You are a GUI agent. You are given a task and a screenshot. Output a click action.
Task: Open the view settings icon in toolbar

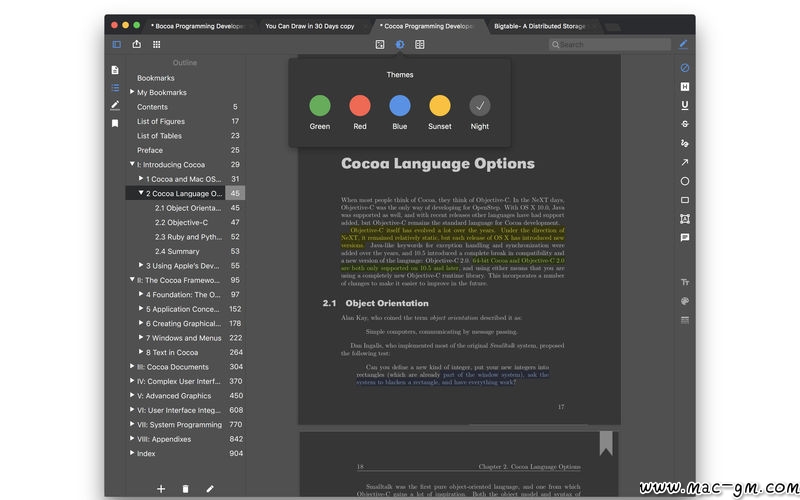click(380, 44)
